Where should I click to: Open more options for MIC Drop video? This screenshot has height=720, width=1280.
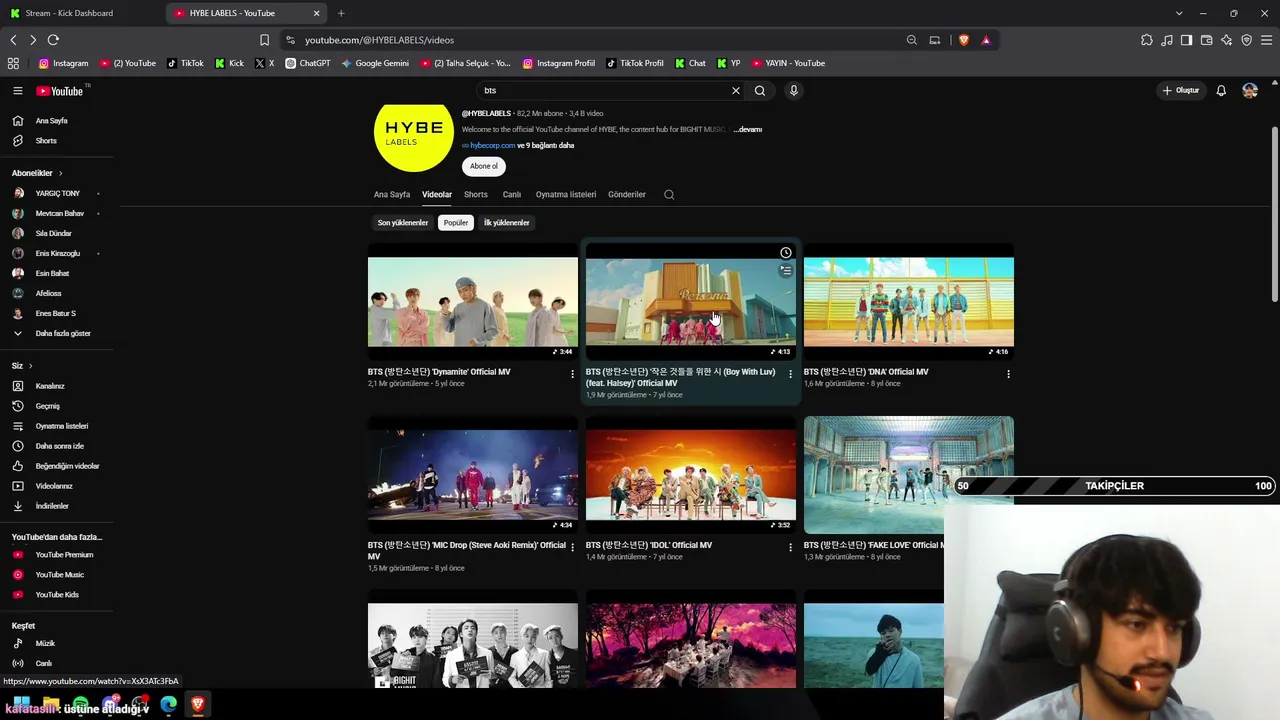tap(573, 548)
